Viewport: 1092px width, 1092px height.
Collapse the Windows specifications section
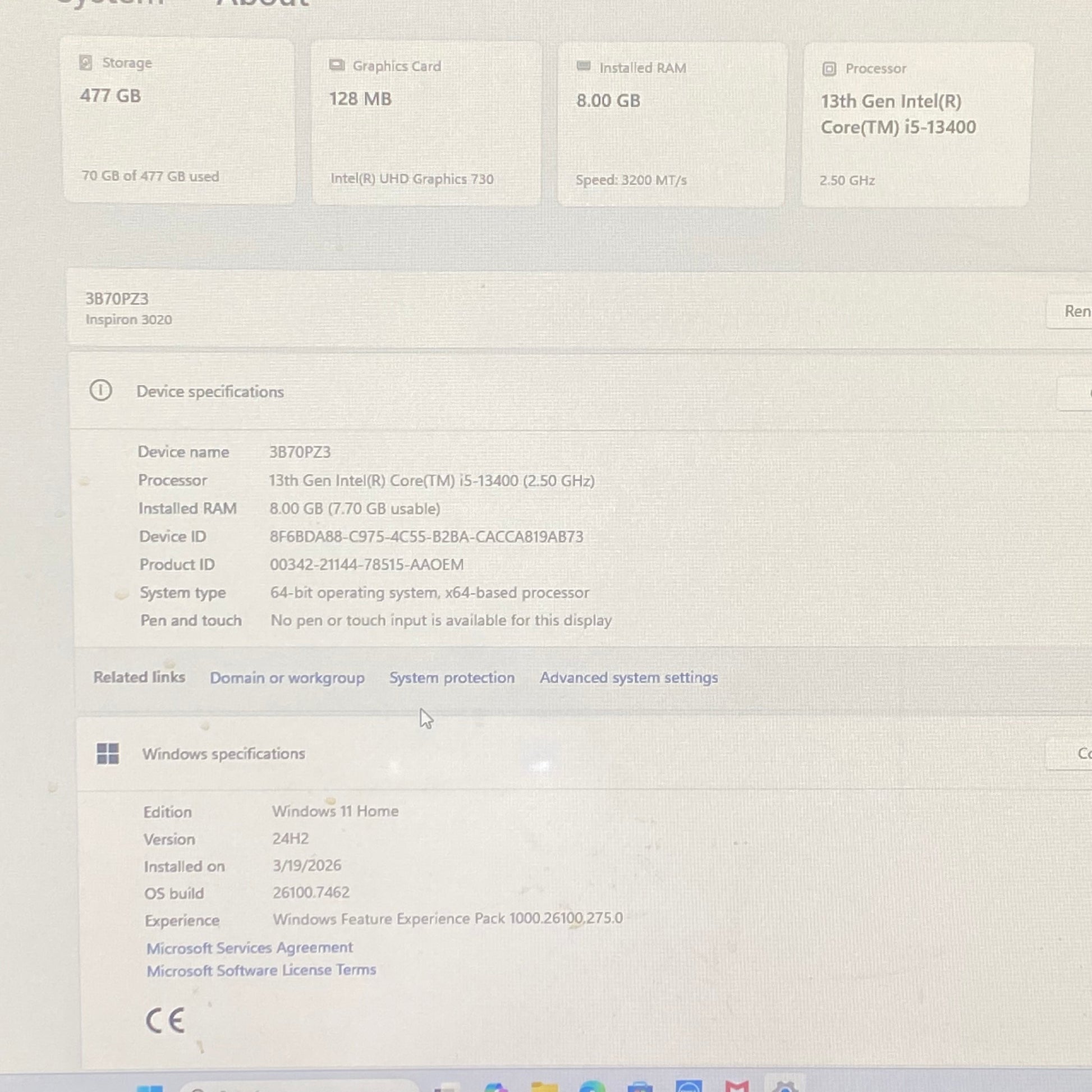click(x=223, y=754)
